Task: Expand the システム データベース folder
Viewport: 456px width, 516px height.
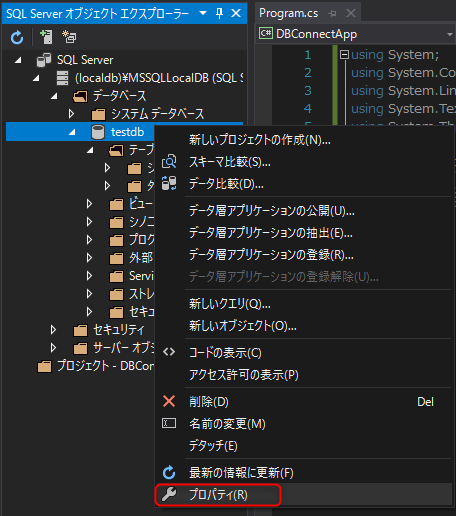Action: [71, 114]
